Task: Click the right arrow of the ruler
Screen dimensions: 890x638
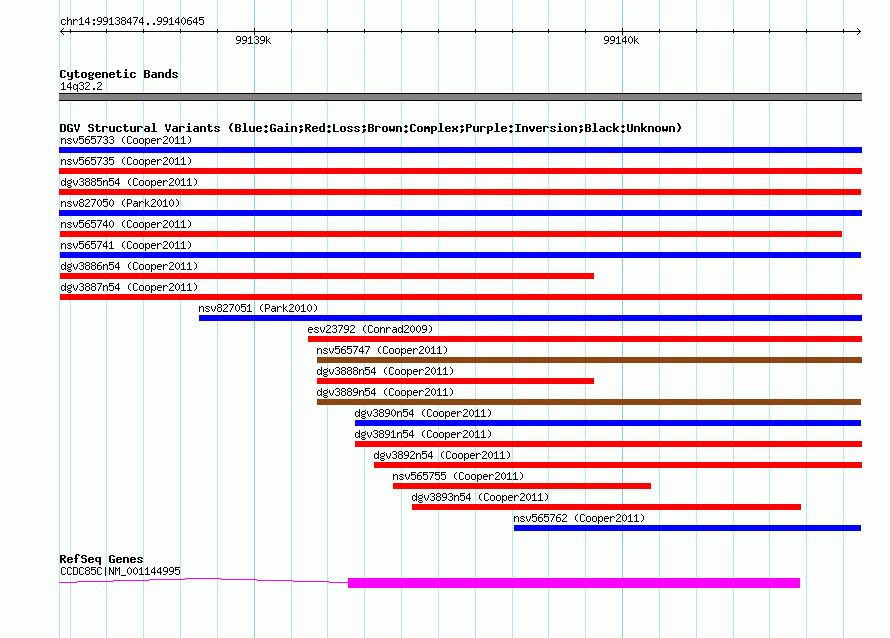Action: [858, 31]
